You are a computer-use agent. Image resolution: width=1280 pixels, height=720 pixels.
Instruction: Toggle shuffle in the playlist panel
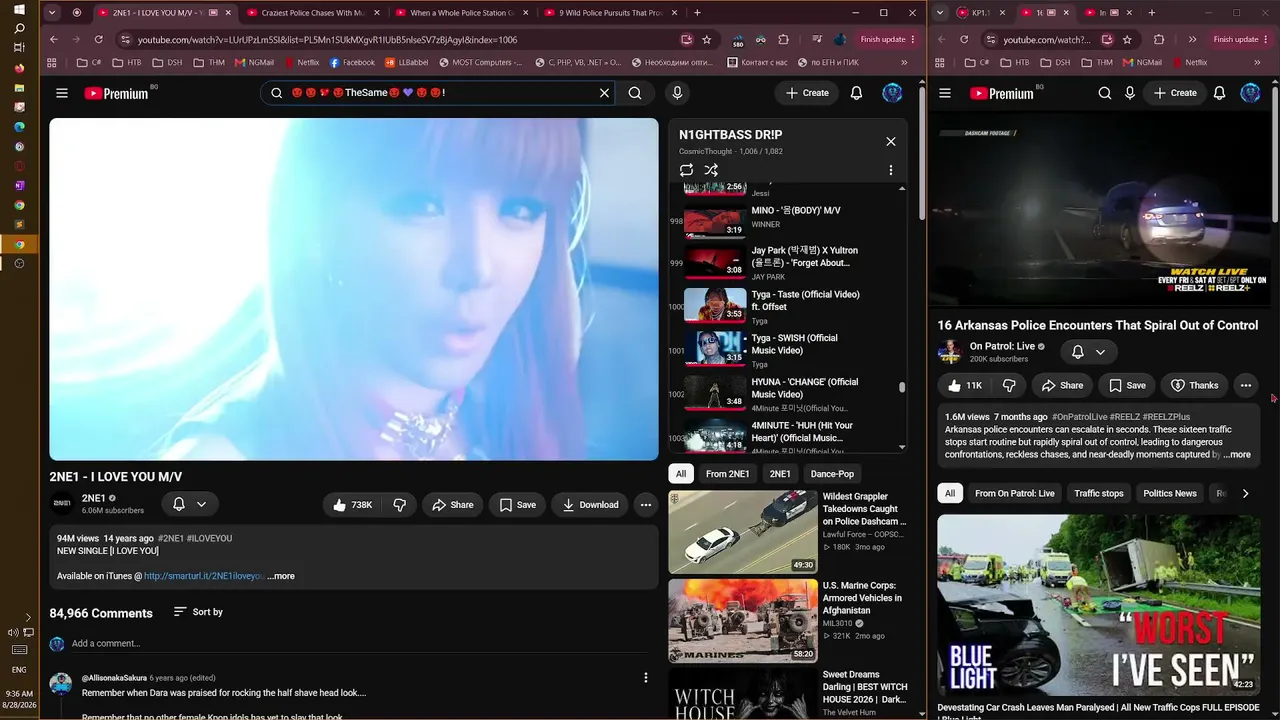(711, 170)
